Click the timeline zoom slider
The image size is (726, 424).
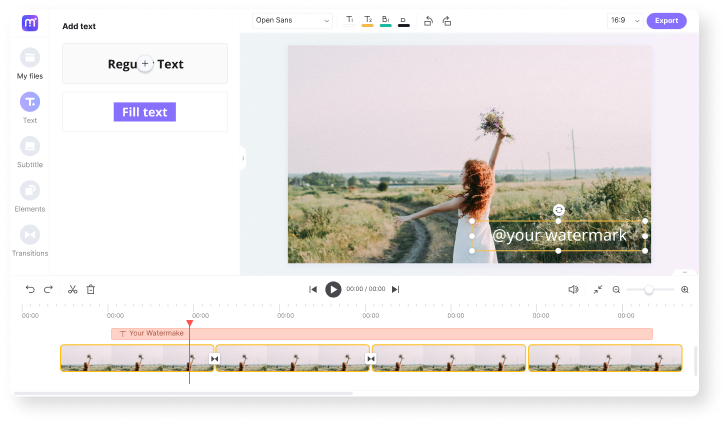pyautogui.click(x=649, y=289)
